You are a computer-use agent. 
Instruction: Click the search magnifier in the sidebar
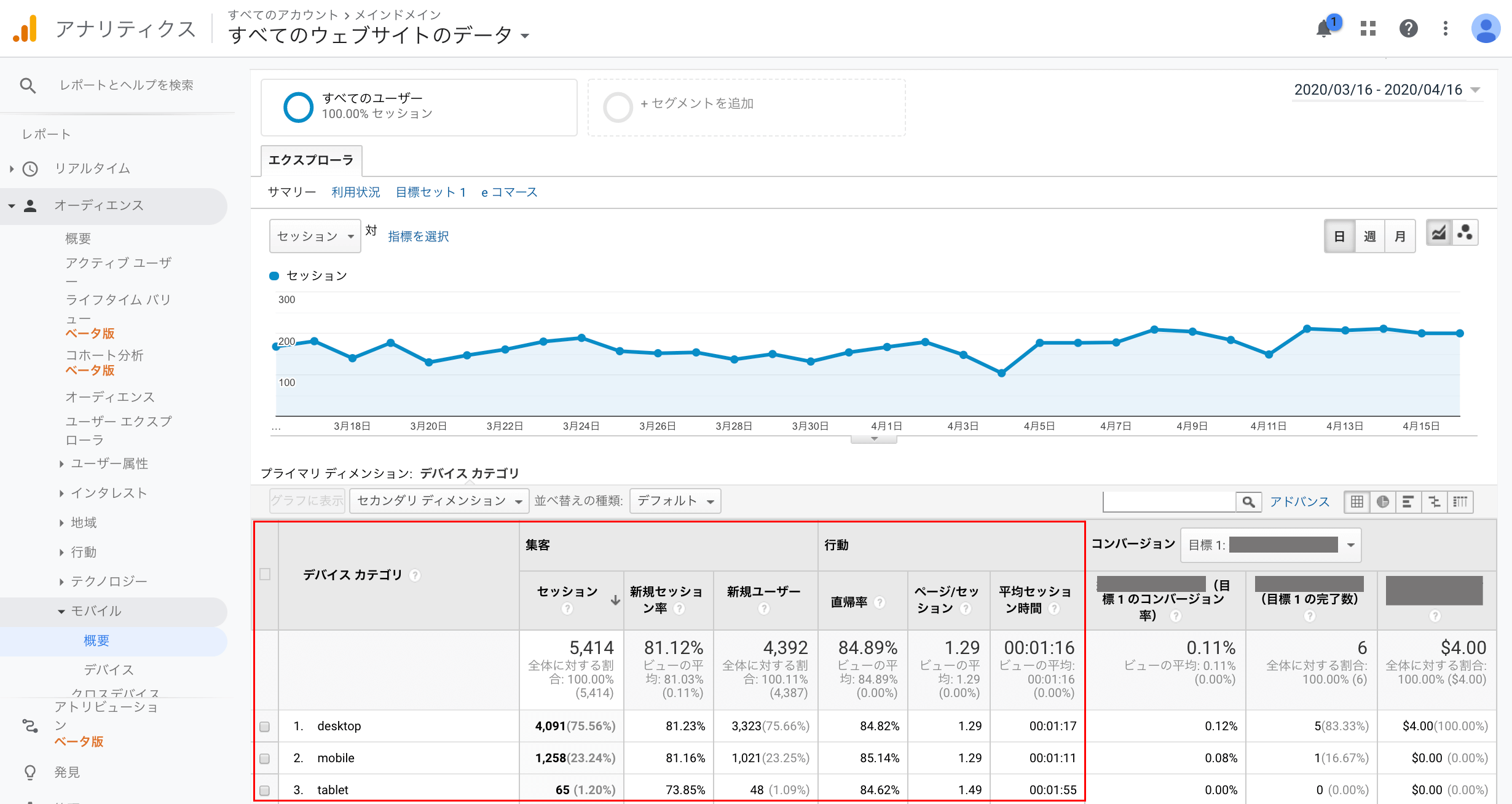(x=28, y=85)
